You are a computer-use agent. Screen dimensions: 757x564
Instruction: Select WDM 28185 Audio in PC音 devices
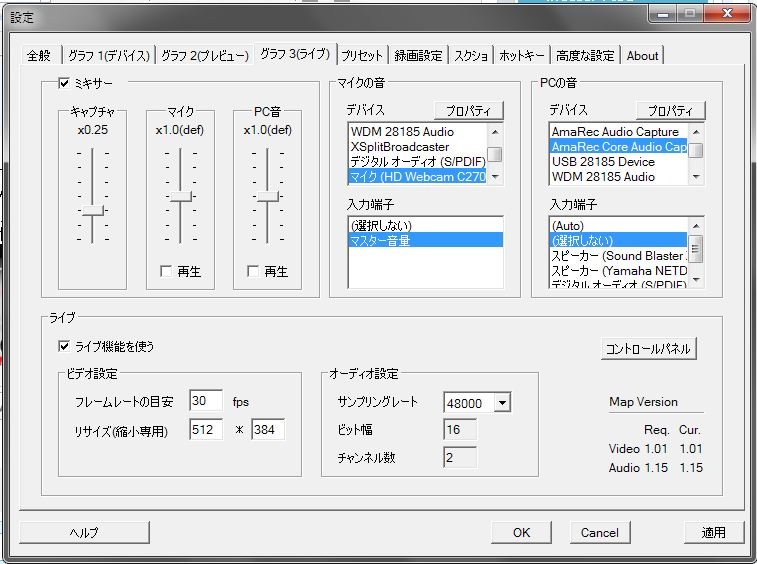[x=619, y=177]
